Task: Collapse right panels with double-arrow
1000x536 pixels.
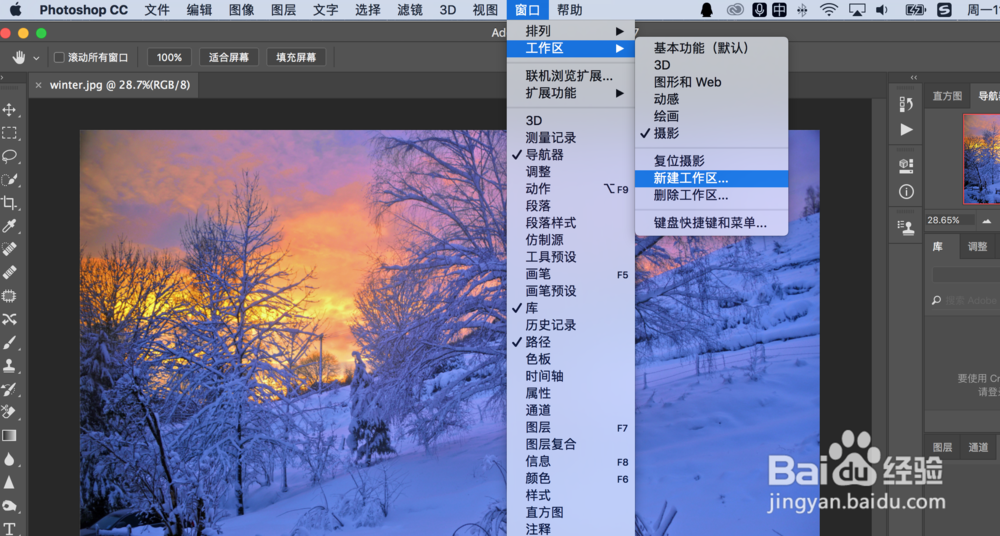Action: point(913,77)
